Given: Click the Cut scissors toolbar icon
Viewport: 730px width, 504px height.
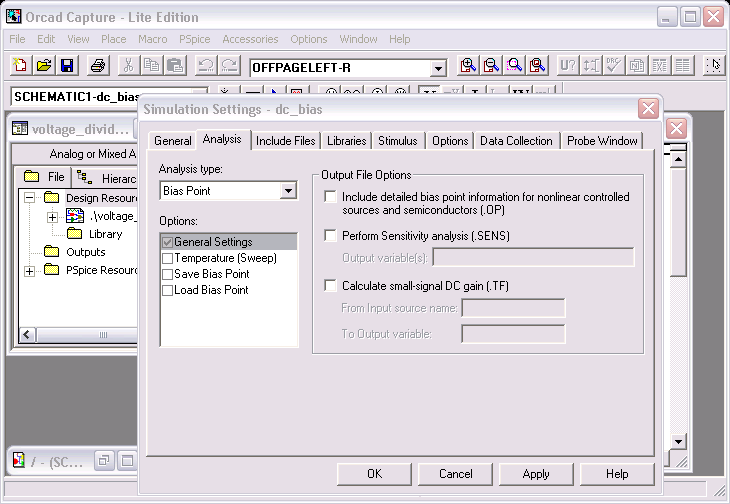Looking at the screenshot, I should coord(128,66).
